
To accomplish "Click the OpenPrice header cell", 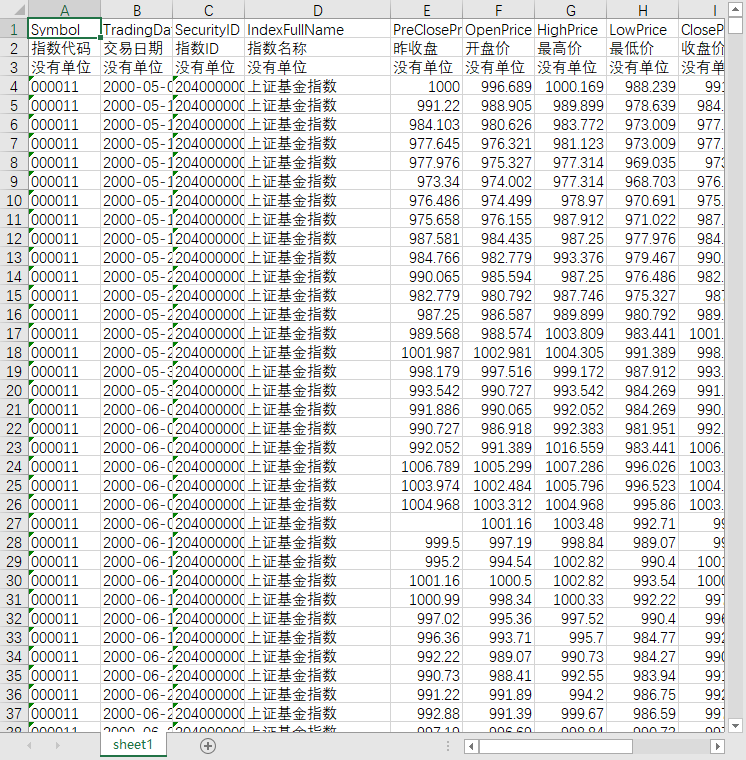I will 498,30.
